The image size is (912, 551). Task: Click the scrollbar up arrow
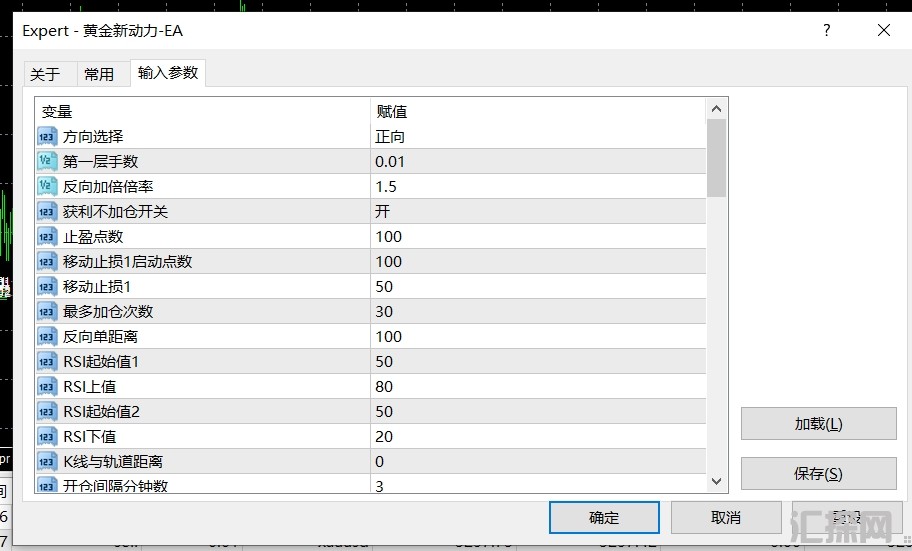(717, 109)
